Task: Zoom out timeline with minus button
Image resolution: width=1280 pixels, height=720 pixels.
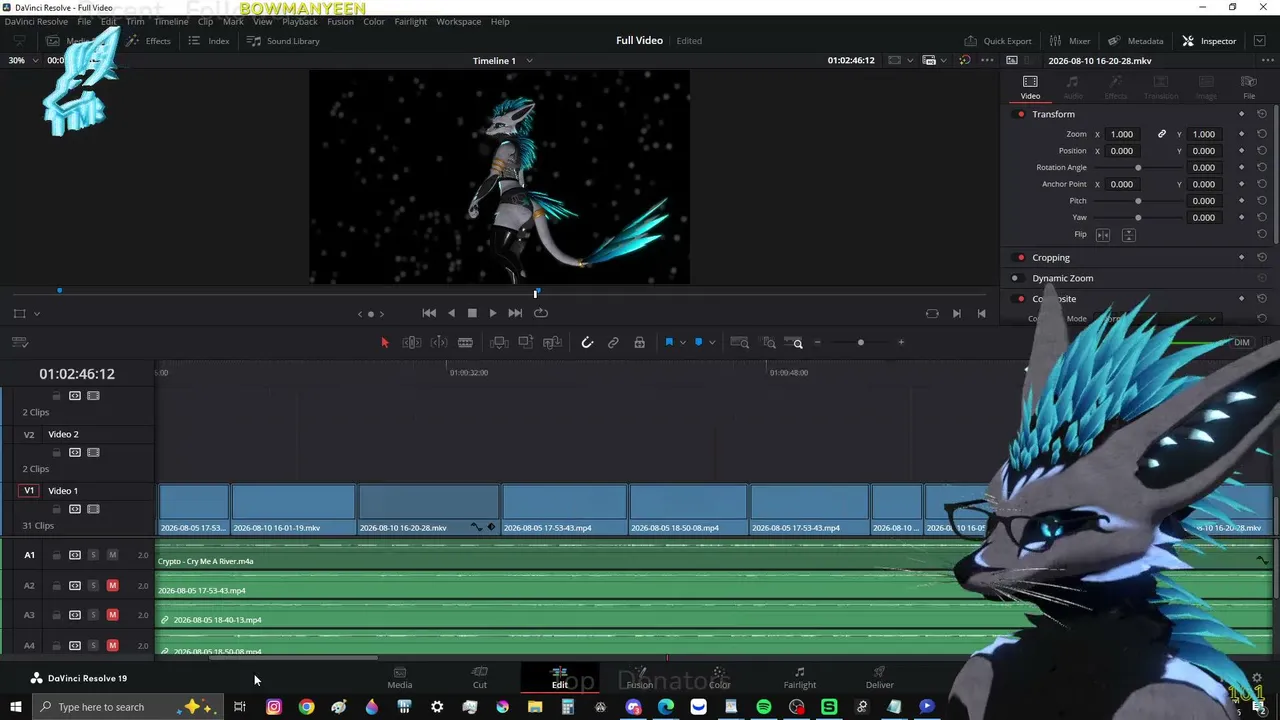Action: pos(817,343)
